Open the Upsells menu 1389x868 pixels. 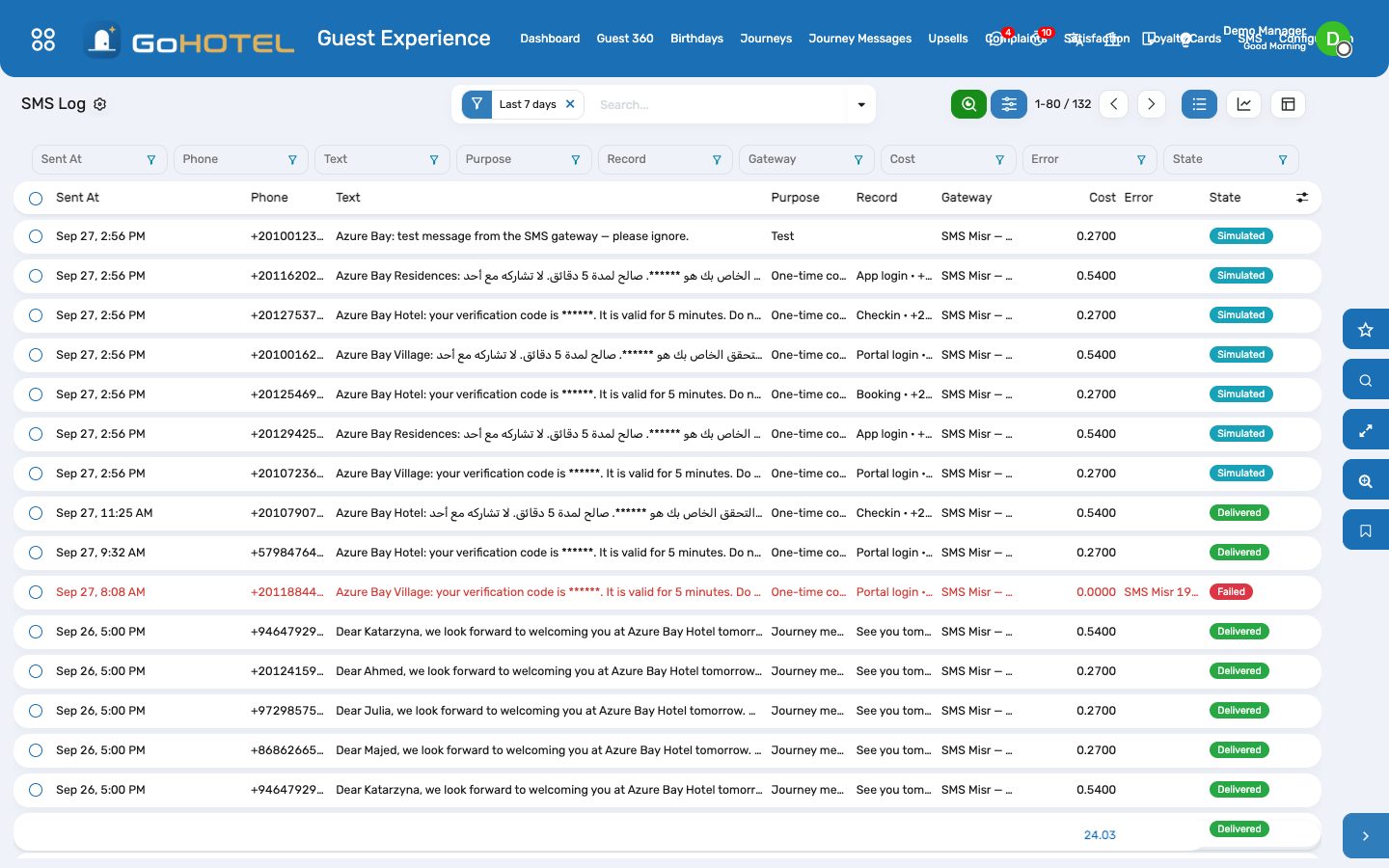pos(948,39)
